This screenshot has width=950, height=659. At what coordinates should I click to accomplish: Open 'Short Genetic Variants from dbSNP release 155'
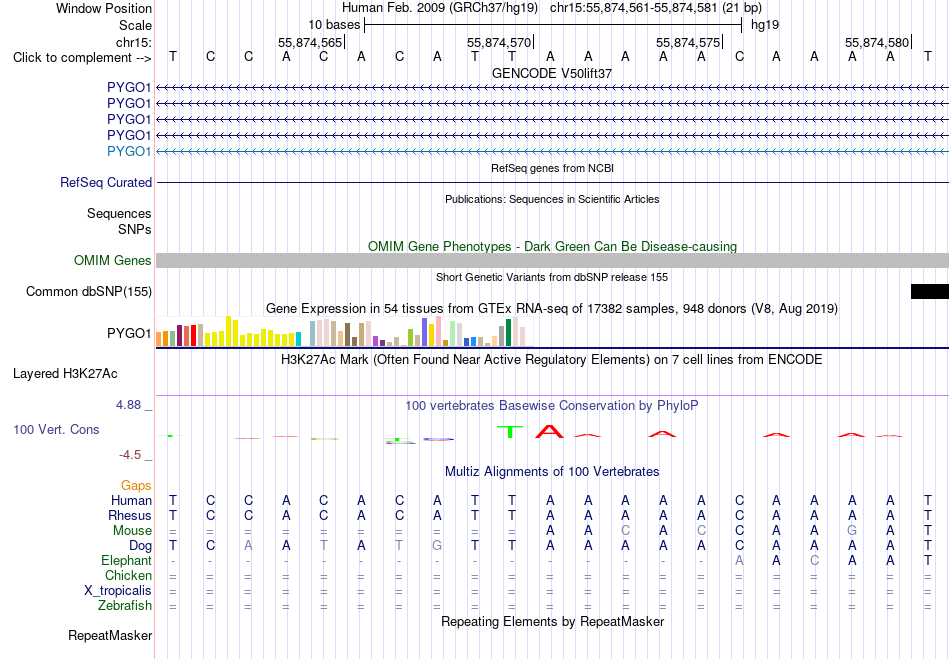point(552,277)
